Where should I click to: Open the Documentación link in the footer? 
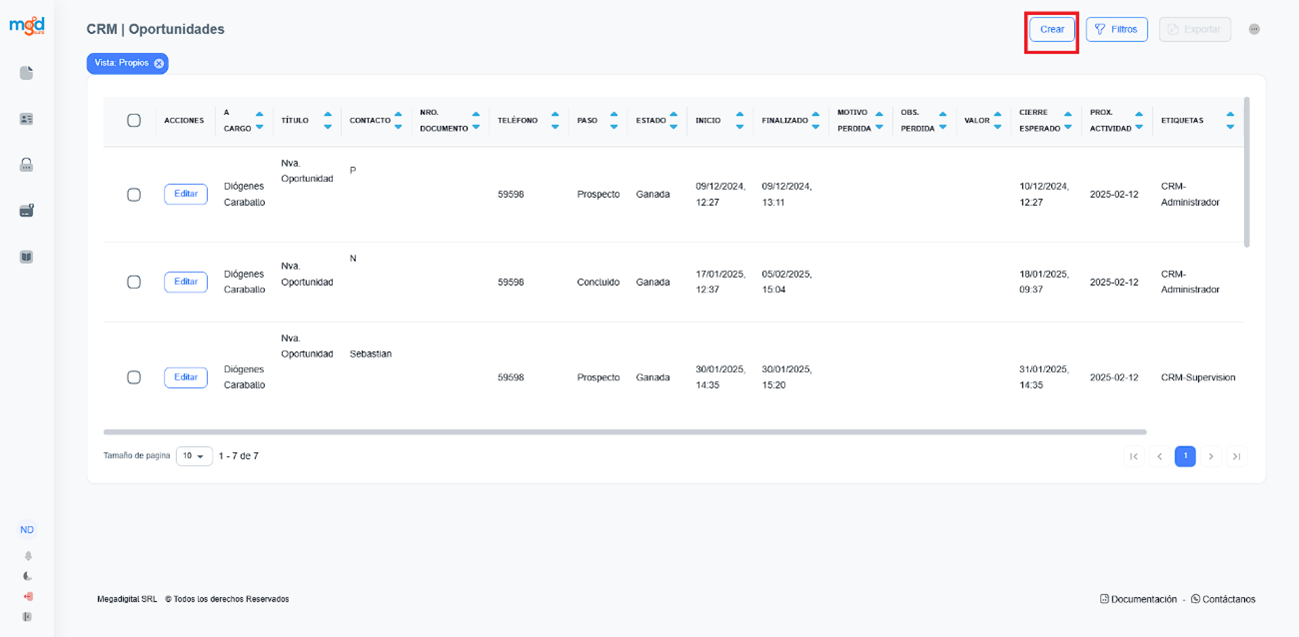1138,600
